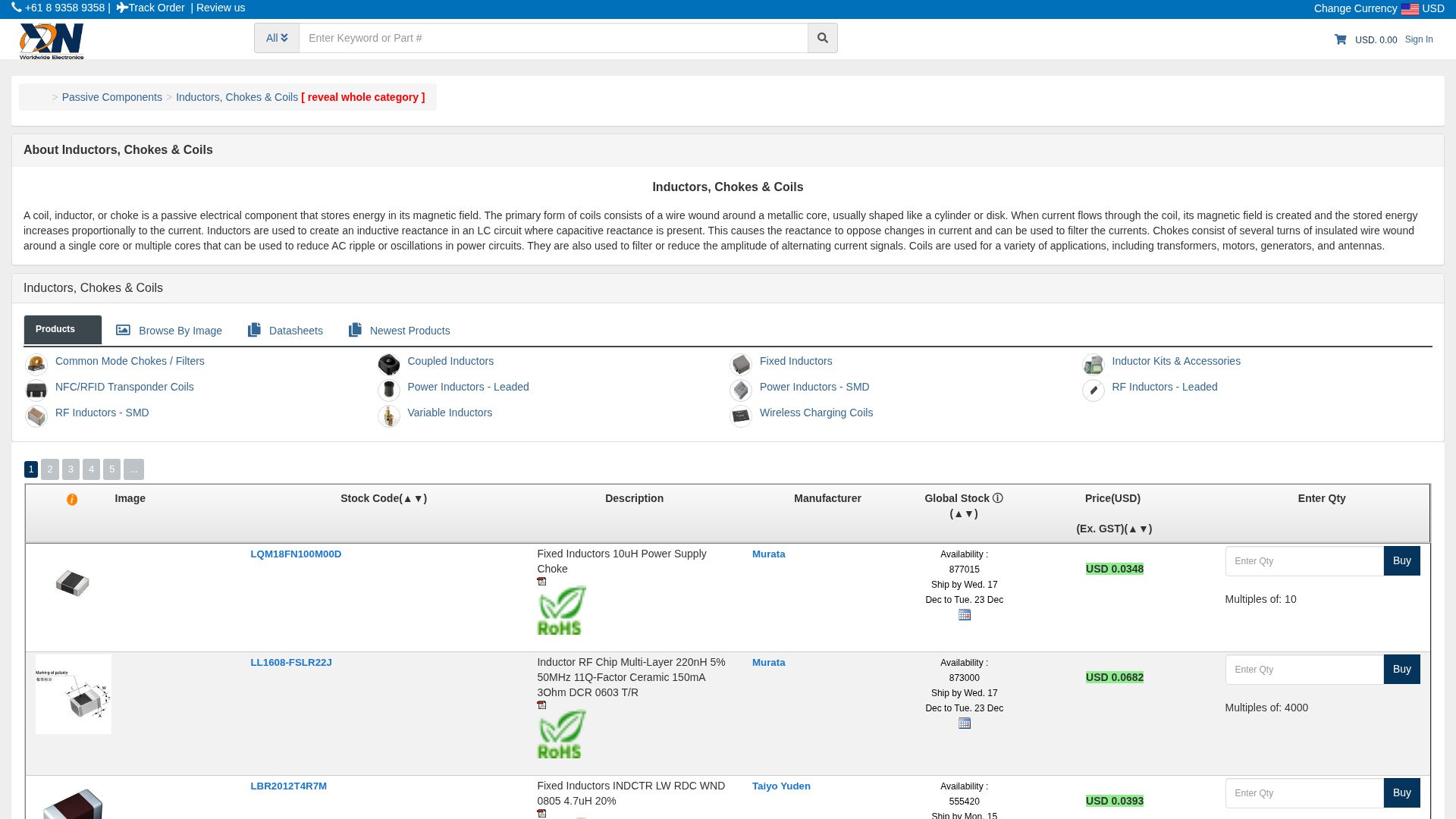Image resolution: width=1456 pixels, height=819 pixels.
Task: Open the calendar icon for LQM18FN100M00D availability
Action: pos(965,615)
